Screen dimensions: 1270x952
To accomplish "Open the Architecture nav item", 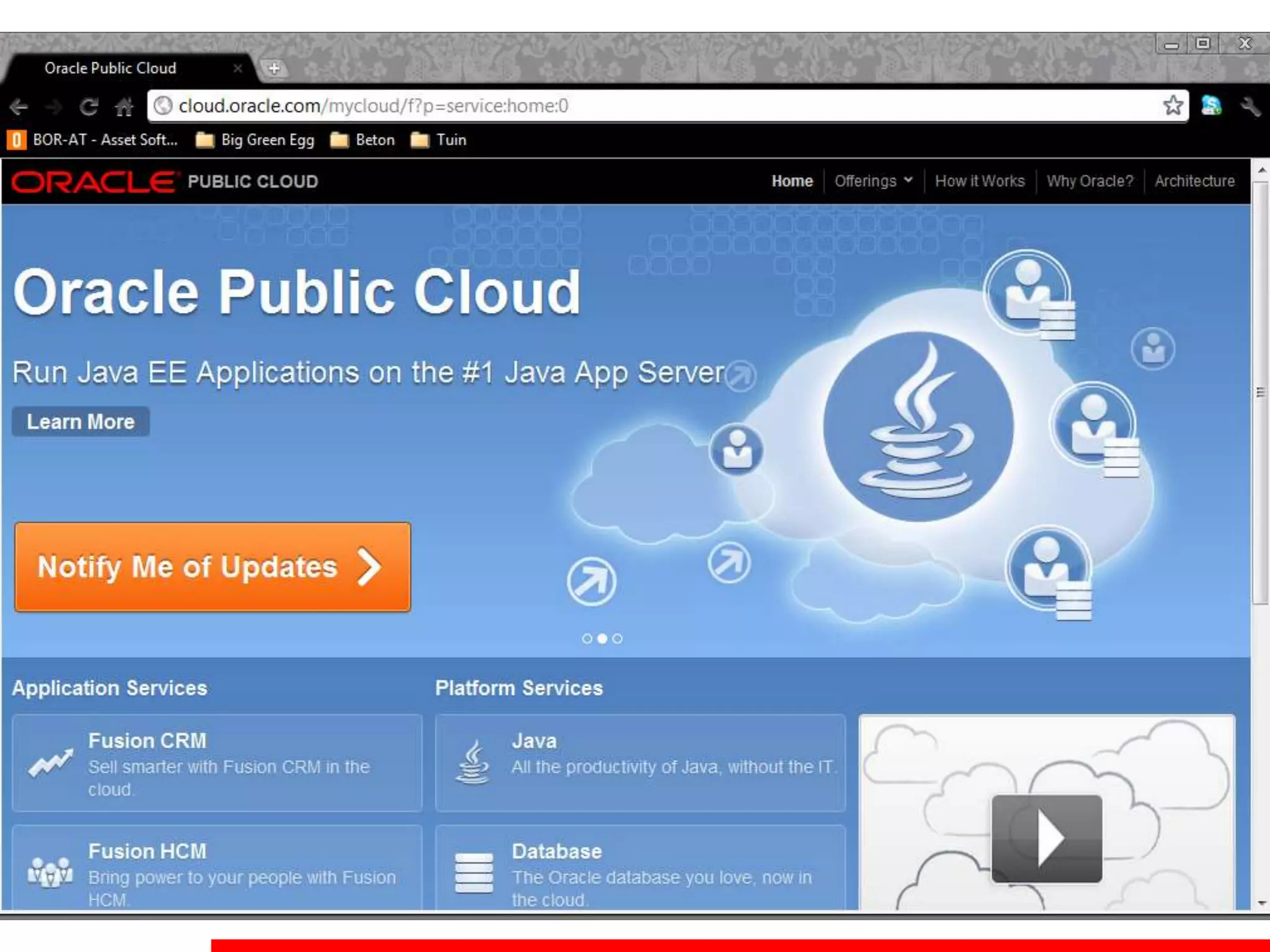I will pos(1194,181).
